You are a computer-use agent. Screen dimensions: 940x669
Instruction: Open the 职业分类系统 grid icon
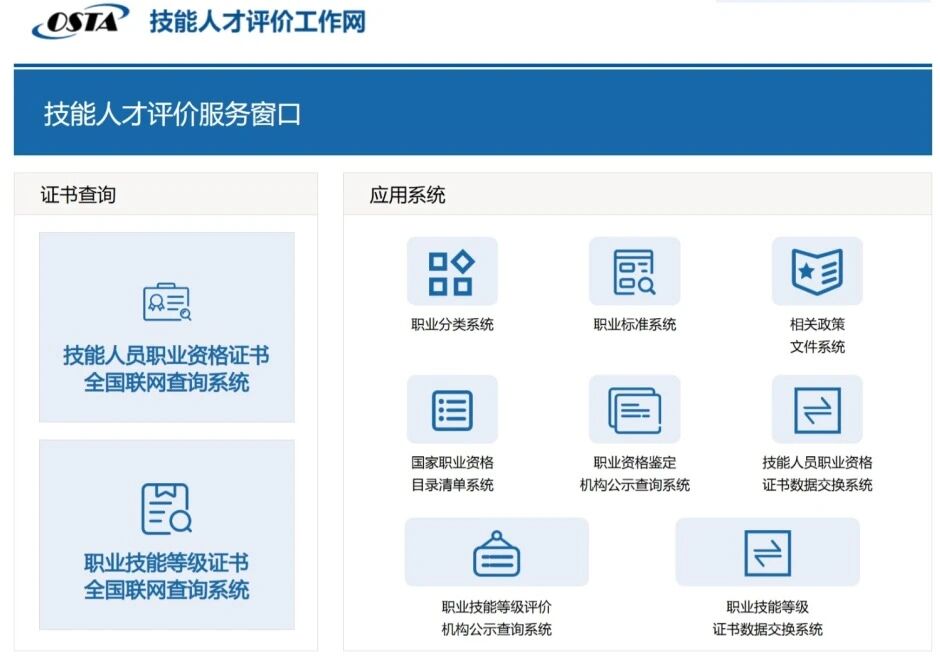(453, 270)
